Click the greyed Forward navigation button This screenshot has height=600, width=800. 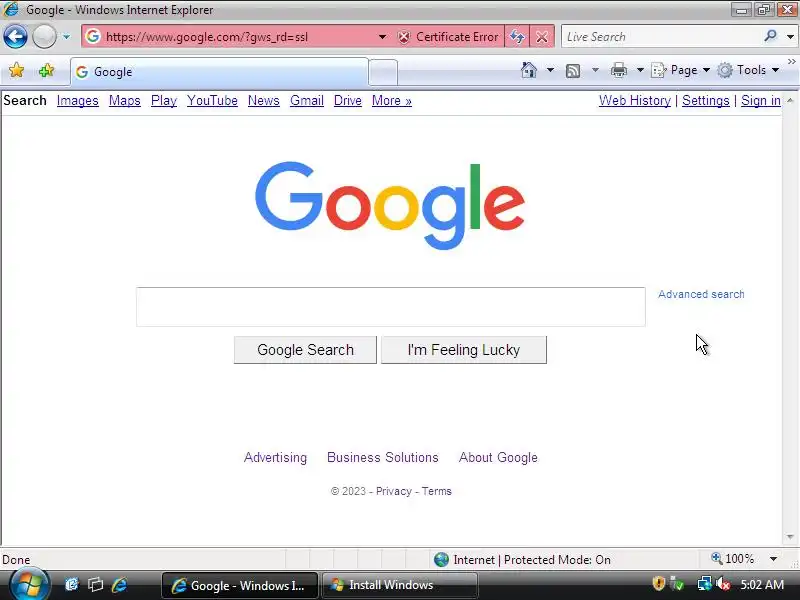pos(44,36)
